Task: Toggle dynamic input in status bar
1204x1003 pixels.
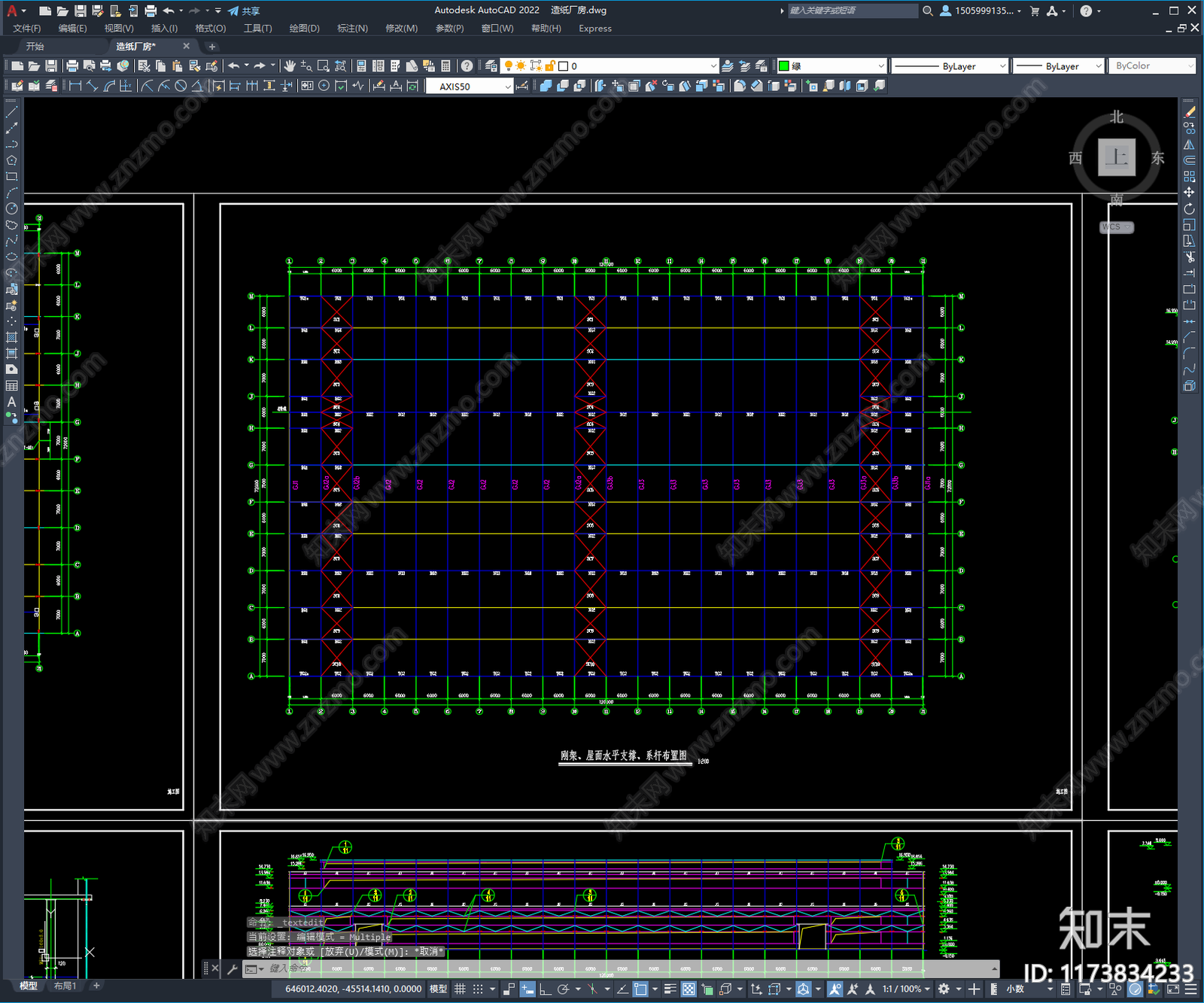Action: (528, 989)
